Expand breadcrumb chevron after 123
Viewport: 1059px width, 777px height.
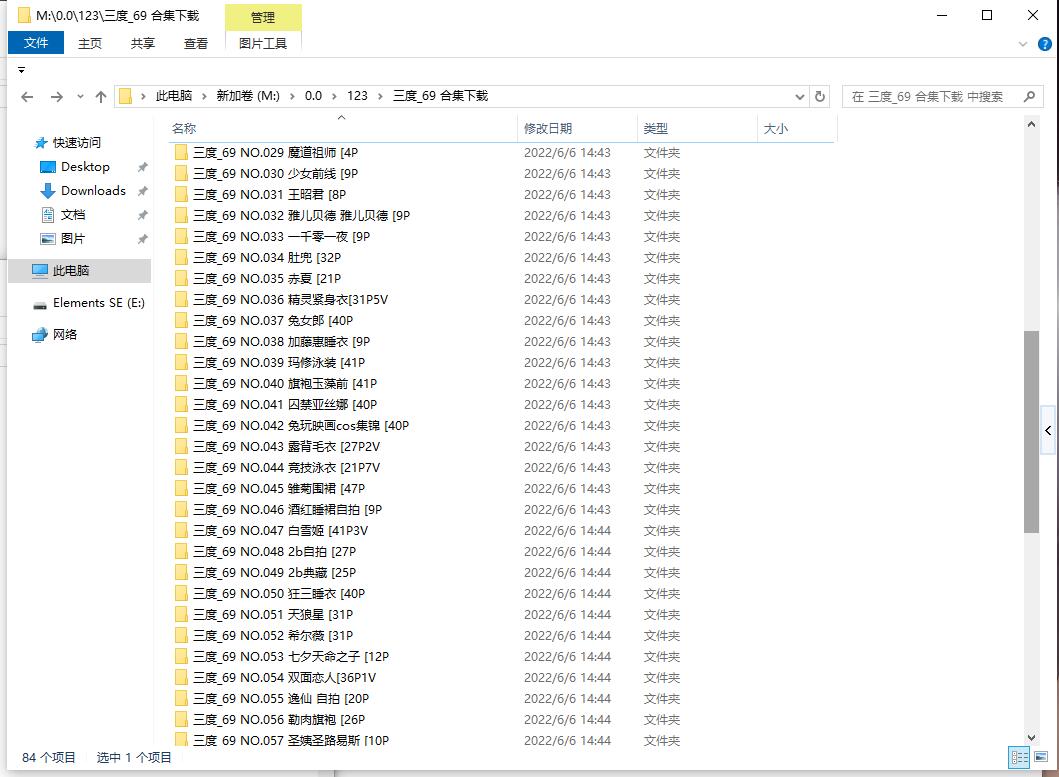point(380,97)
